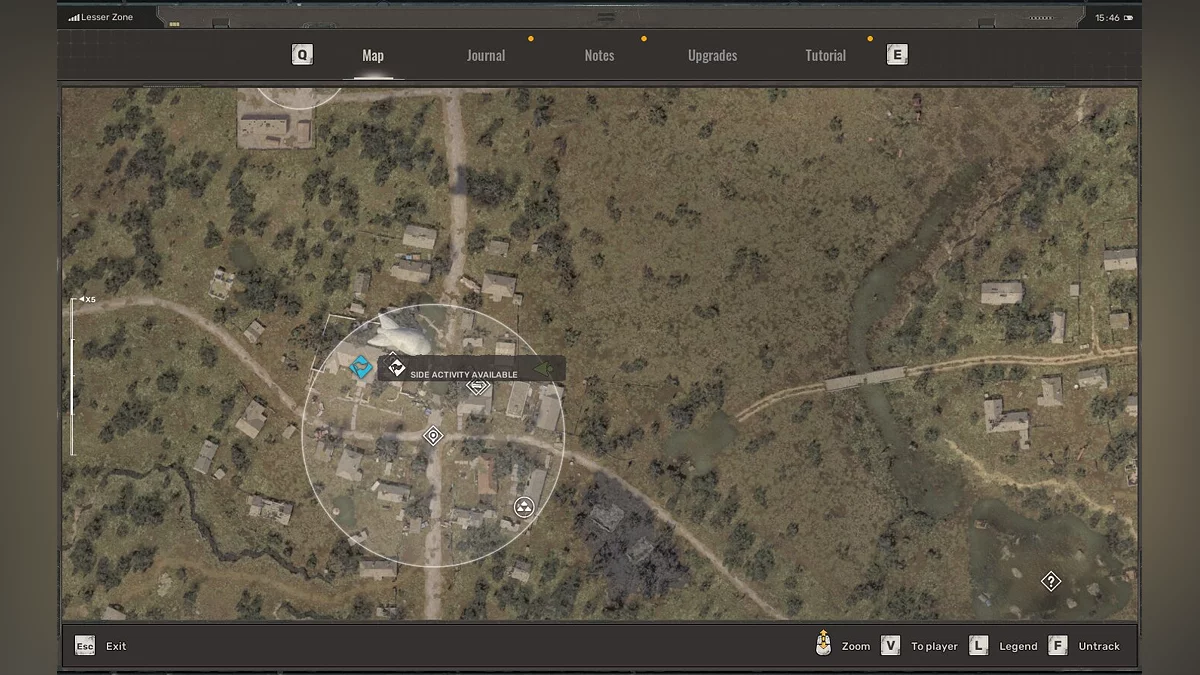1200x675 pixels.
Task: Open the map Legend
Action: 1003,646
